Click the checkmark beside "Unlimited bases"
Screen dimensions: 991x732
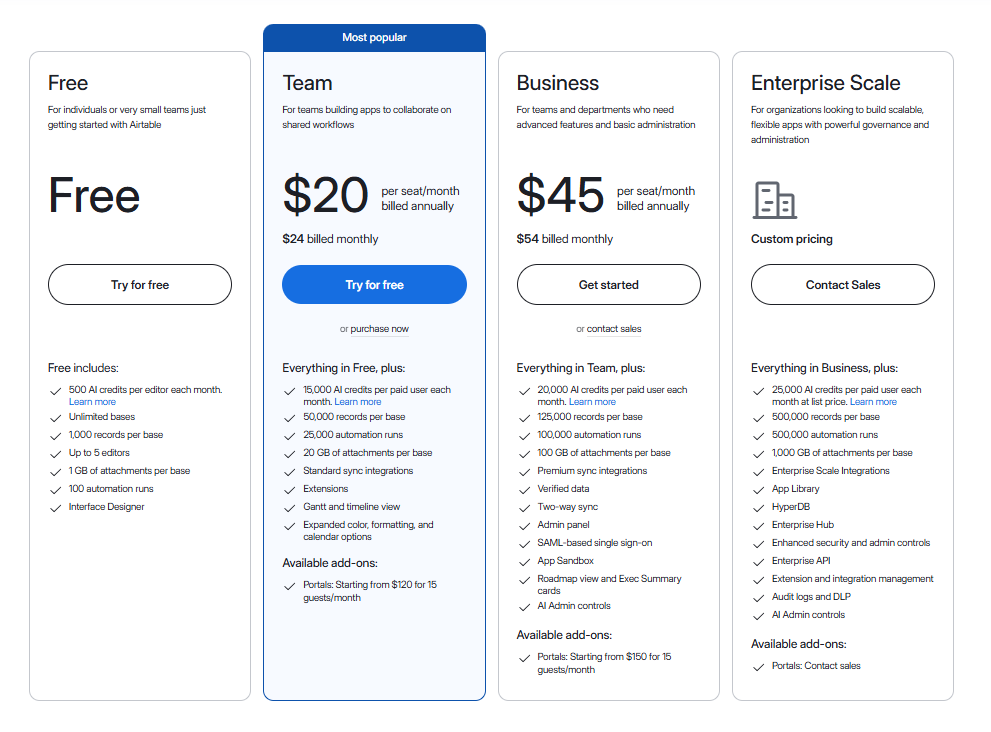(x=56, y=417)
